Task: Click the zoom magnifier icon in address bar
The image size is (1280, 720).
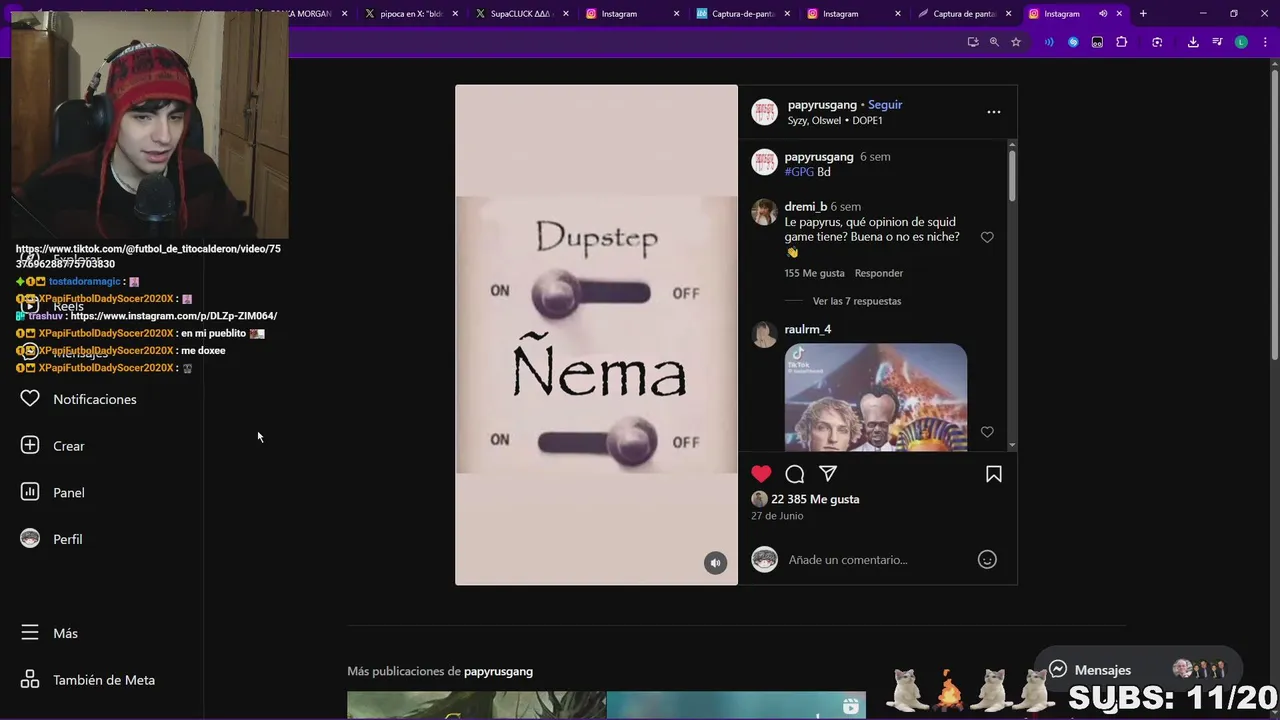Action: coord(994,42)
